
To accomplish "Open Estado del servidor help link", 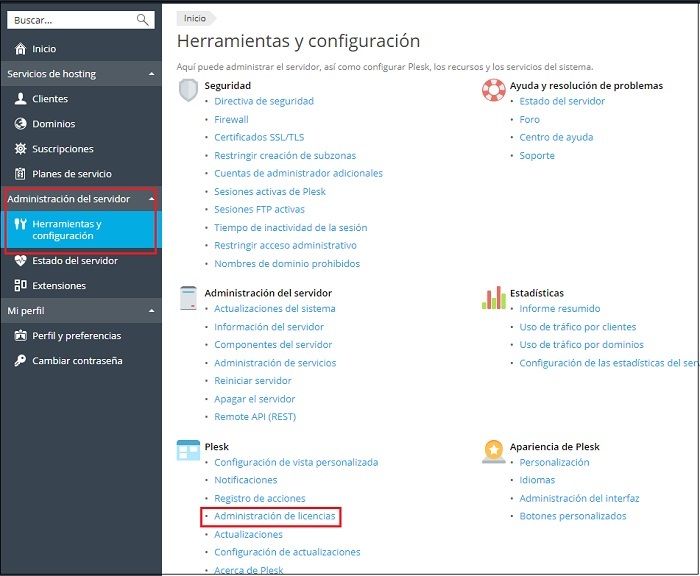I will [x=562, y=101].
